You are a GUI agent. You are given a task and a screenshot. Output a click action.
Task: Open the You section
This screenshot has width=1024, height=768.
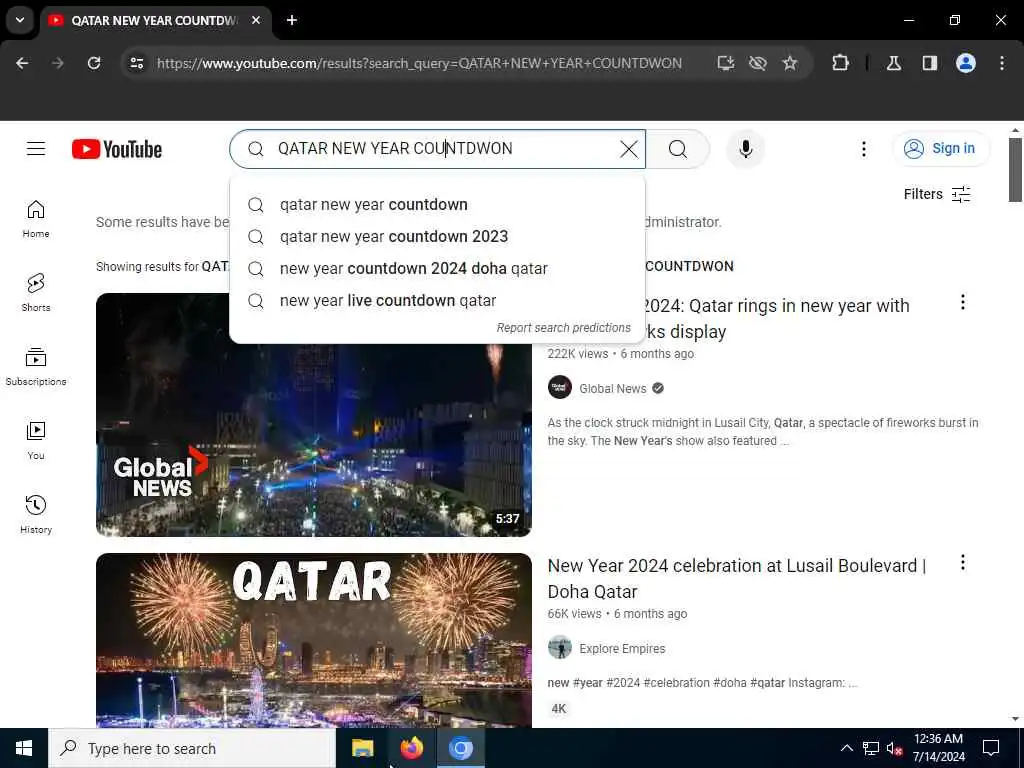(36, 441)
